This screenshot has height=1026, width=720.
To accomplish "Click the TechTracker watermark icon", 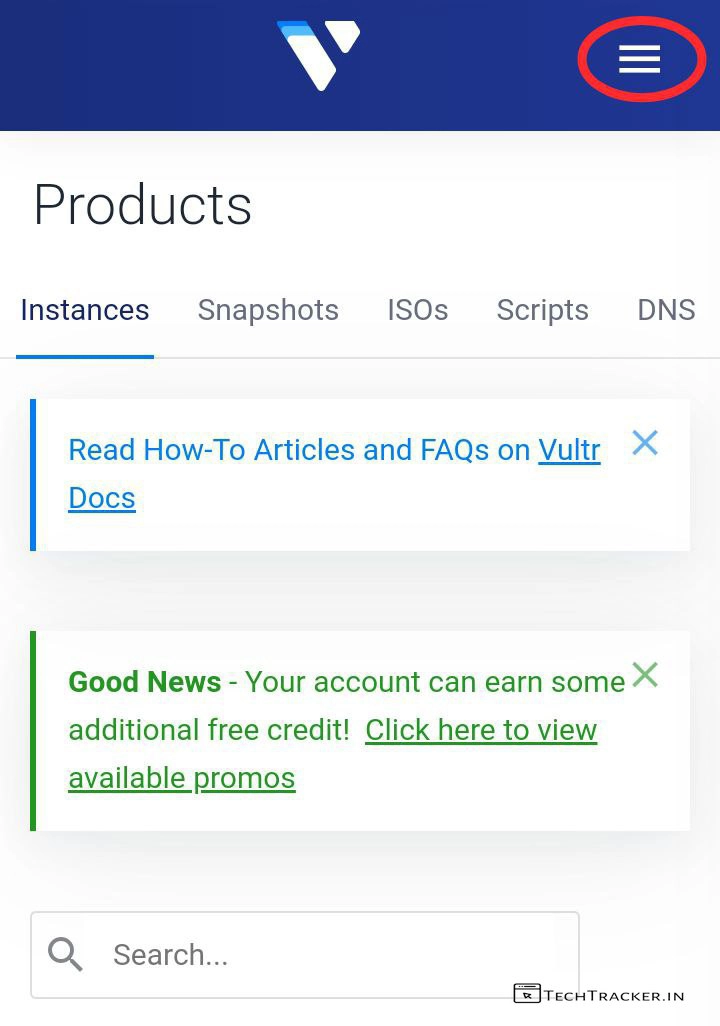I will (526, 994).
